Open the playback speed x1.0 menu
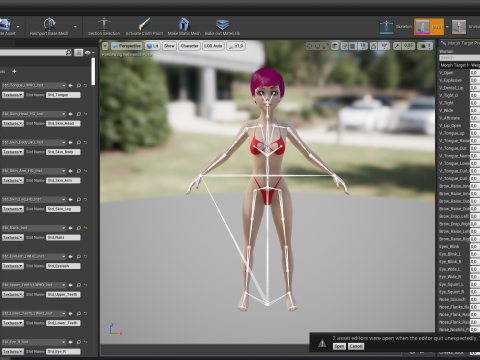 236,46
